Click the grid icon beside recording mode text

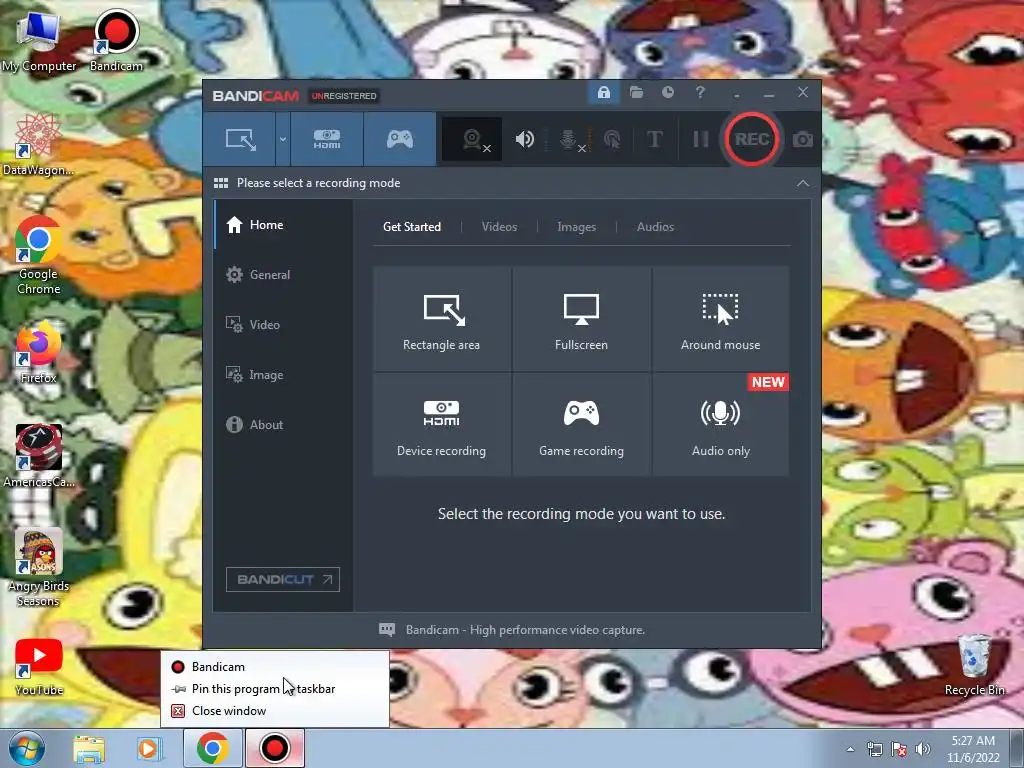click(221, 183)
